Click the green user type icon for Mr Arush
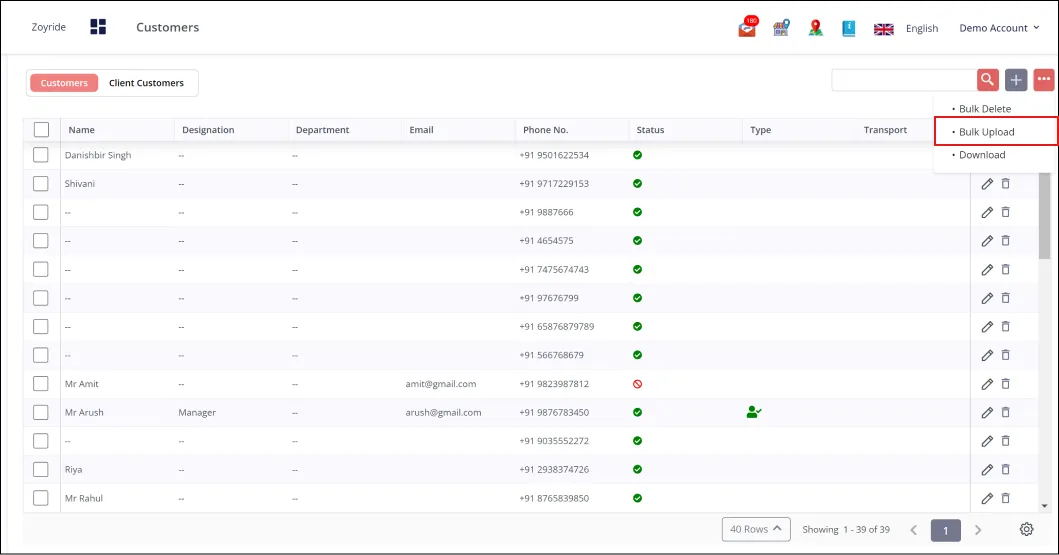The width and height of the screenshot is (1059, 555). pos(754,411)
